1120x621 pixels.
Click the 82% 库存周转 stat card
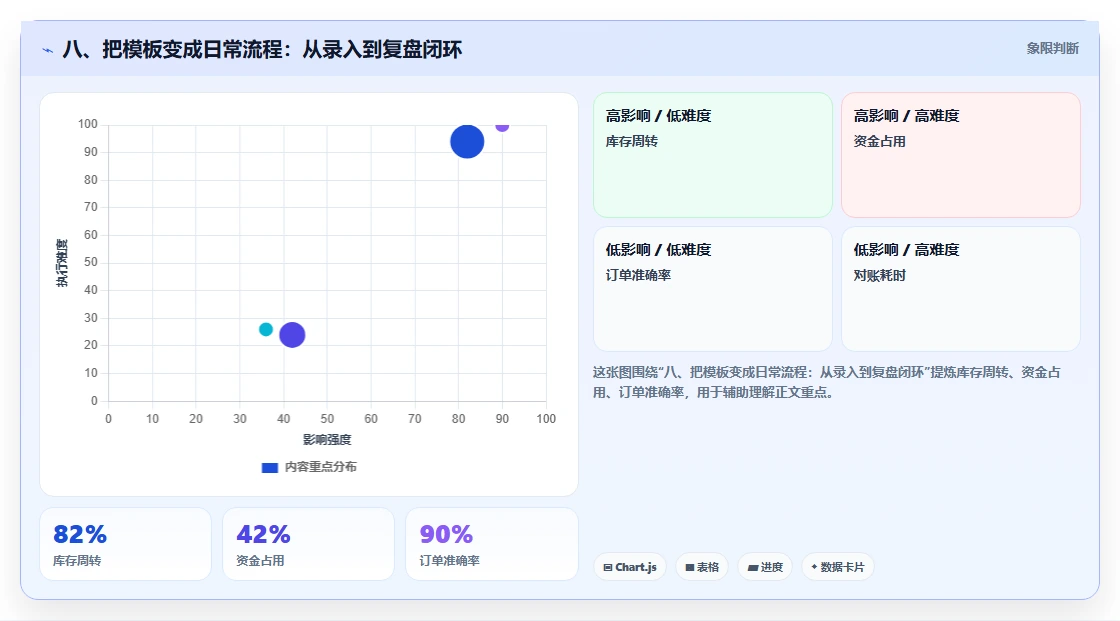tap(126, 544)
